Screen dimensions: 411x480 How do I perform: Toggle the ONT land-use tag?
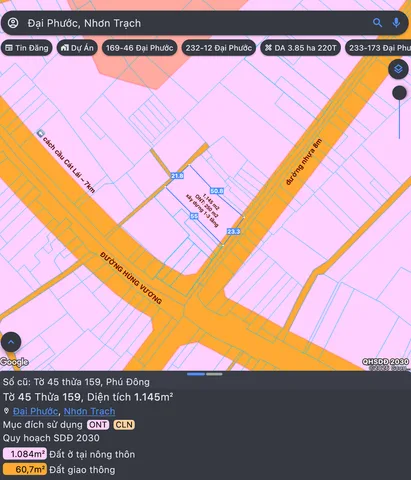[98, 425]
